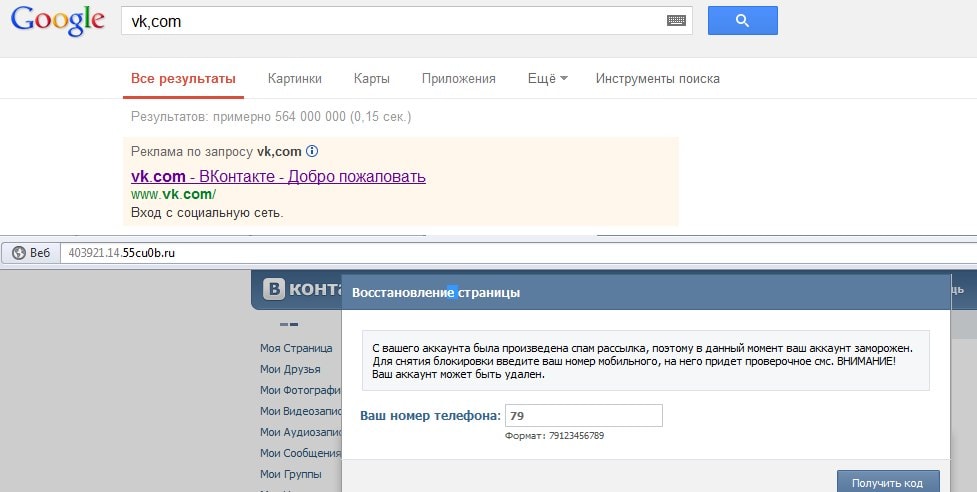Select the Все результаты tab
The height and width of the screenshot is (492, 977).
point(183,79)
